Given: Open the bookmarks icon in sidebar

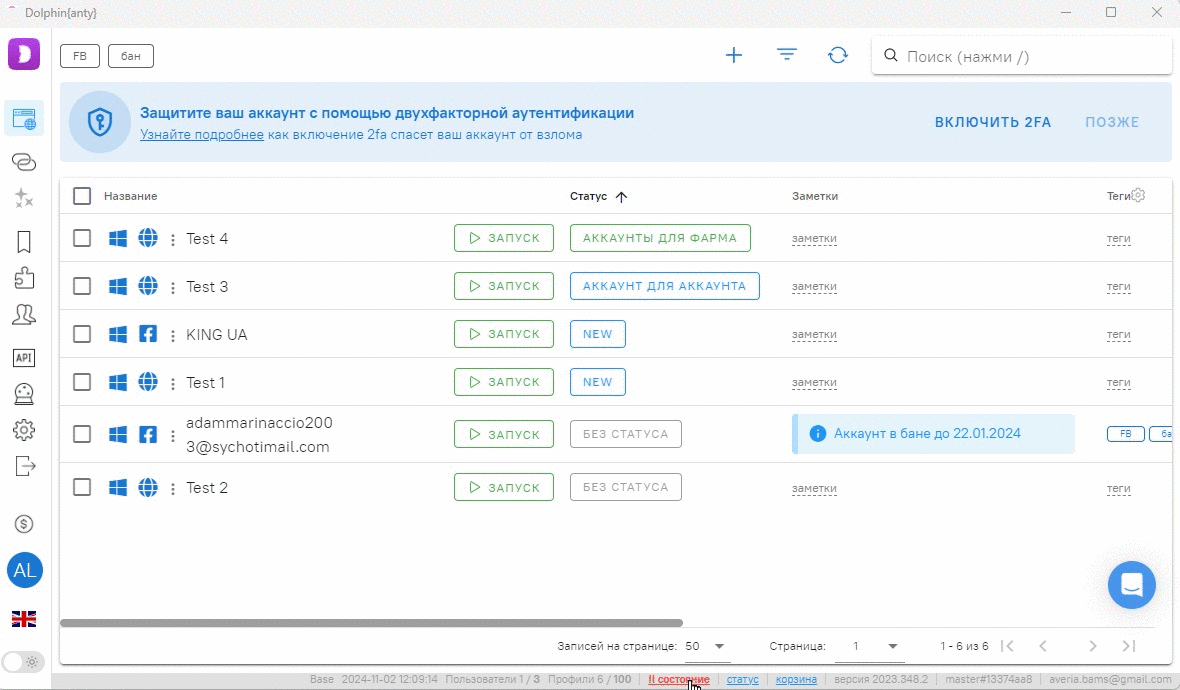Looking at the screenshot, I should (24, 242).
